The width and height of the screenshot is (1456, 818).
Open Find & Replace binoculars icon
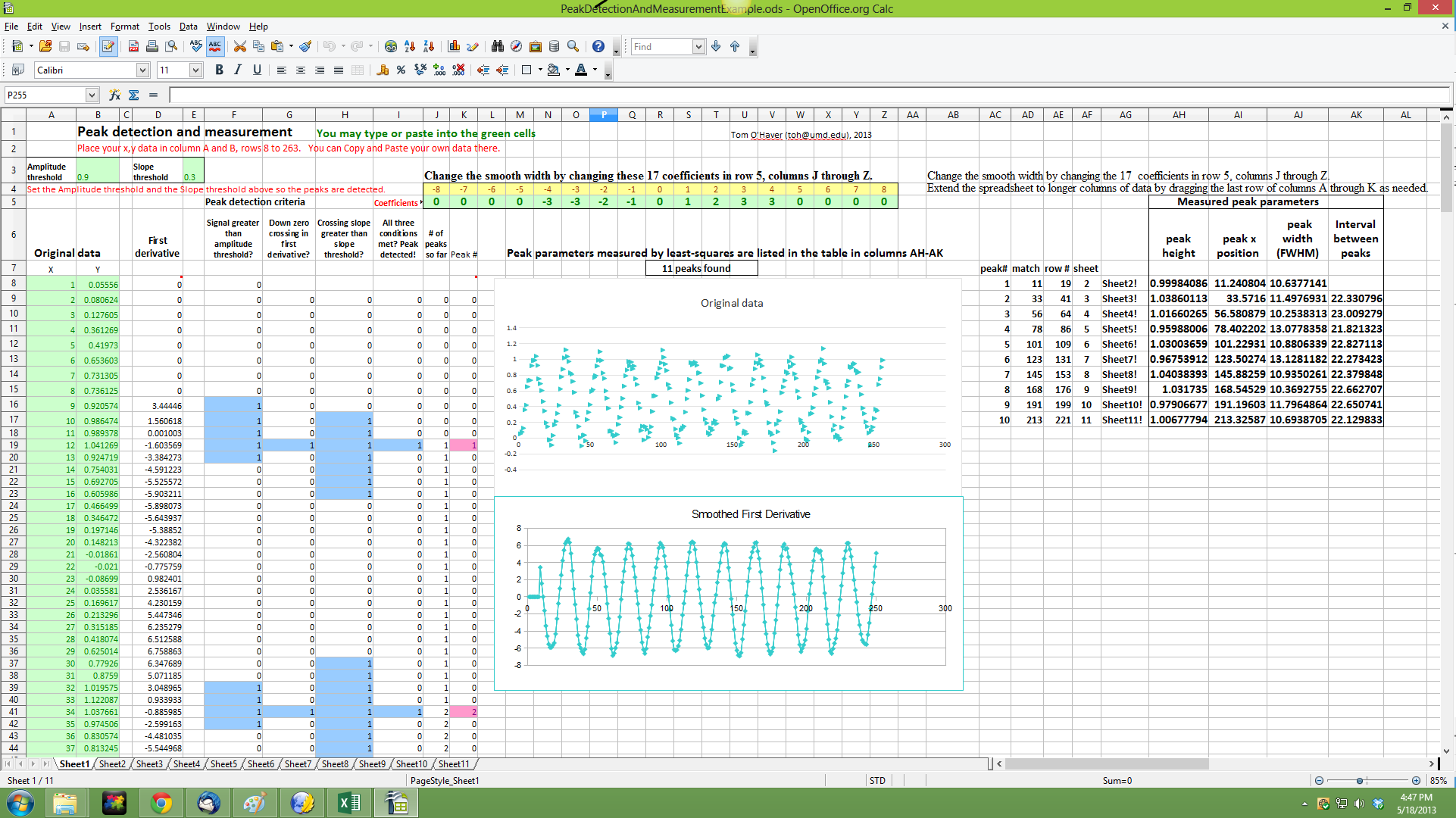tap(498, 47)
